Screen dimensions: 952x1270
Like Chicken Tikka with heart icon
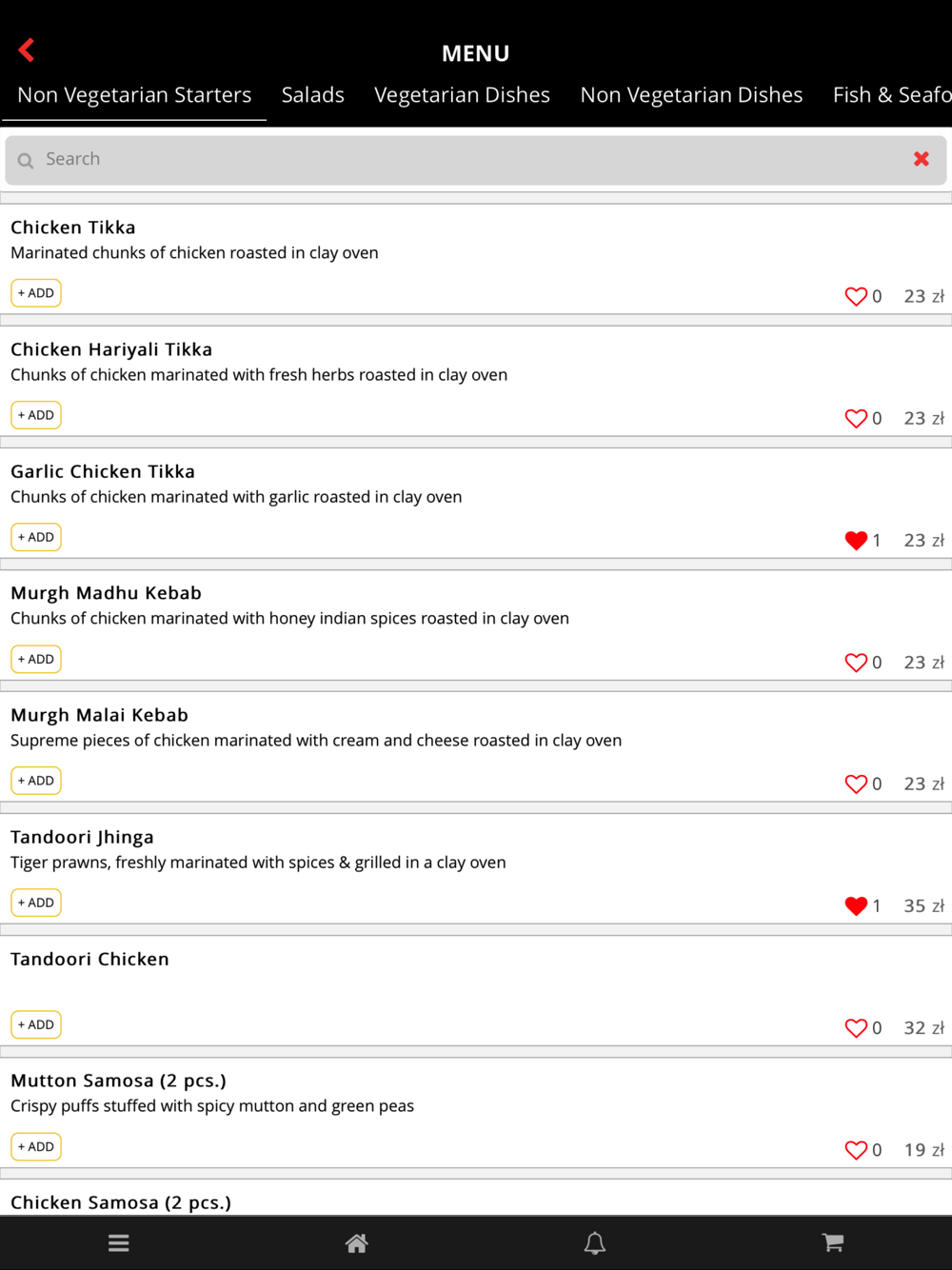coord(856,296)
